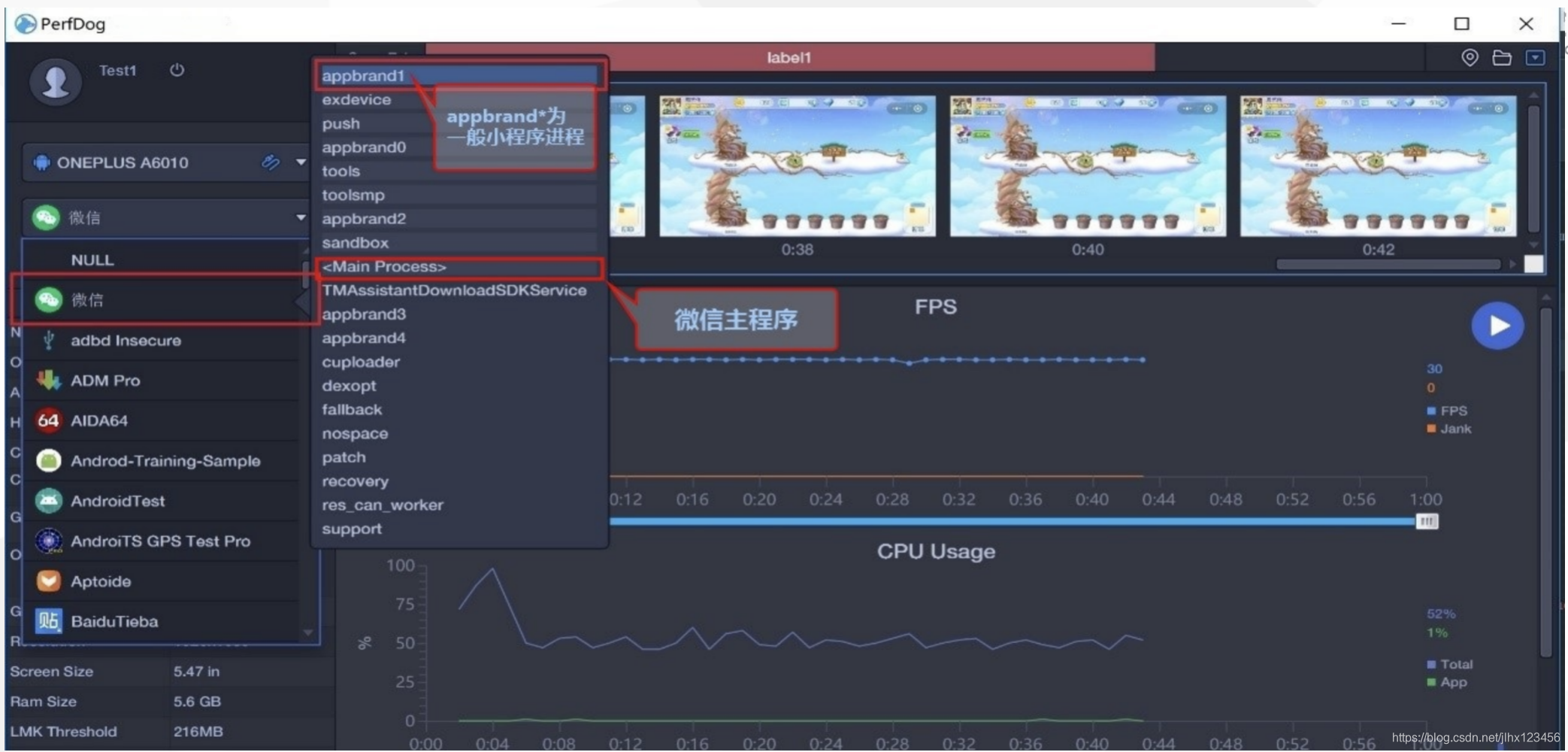Viewport: 1568px width, 752px height.
Task: Choose Aptoide from the app list
Action: [x=162, y=581]
